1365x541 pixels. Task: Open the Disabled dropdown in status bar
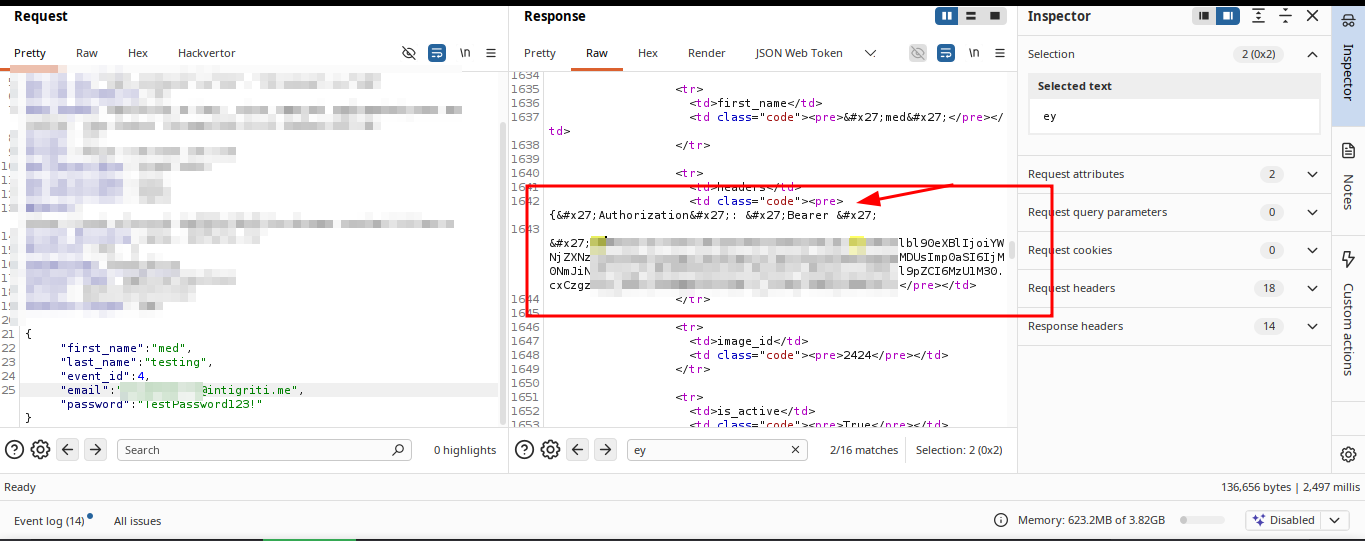(1334, 520)
